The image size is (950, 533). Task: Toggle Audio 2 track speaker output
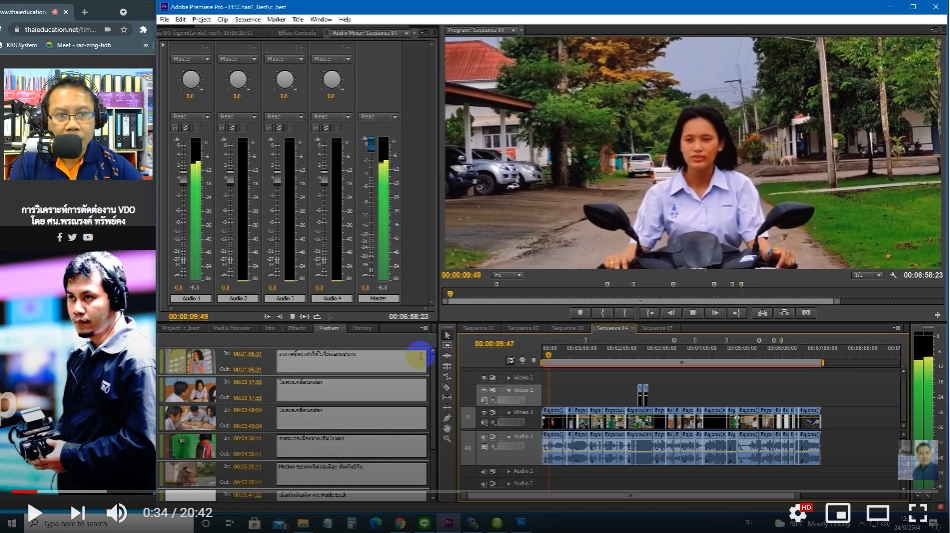pos(484,471)
